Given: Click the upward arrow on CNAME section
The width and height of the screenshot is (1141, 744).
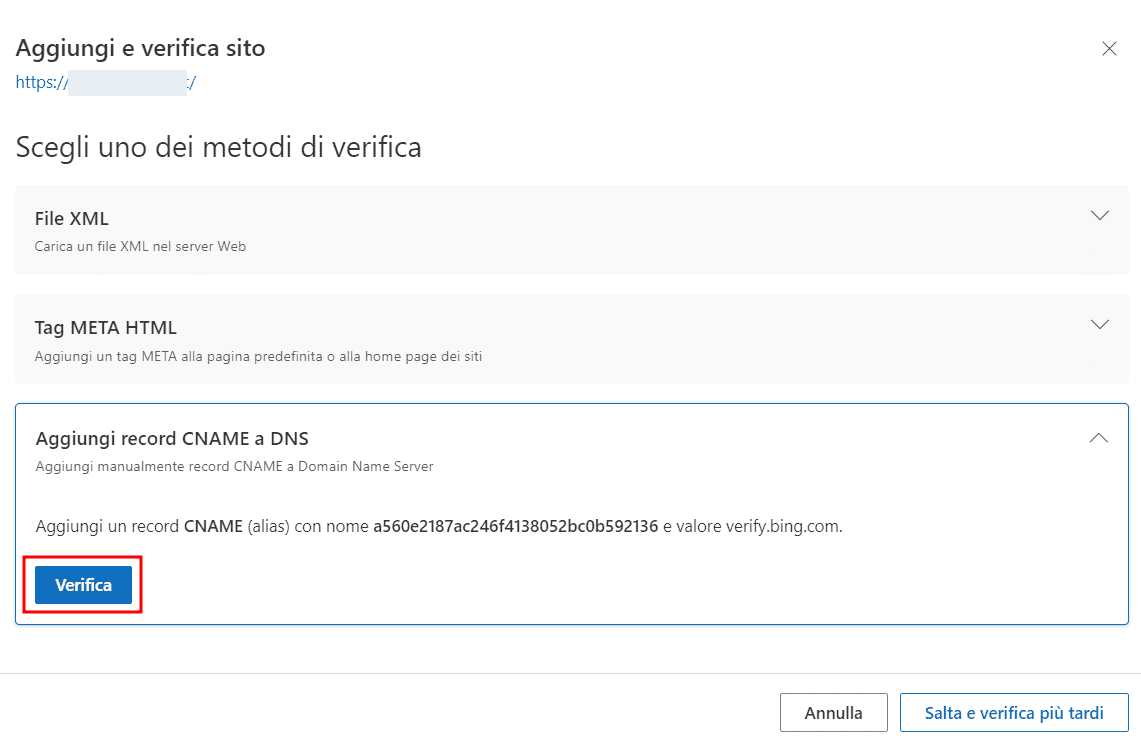Looking at the screenshot, I should 1098,437.
